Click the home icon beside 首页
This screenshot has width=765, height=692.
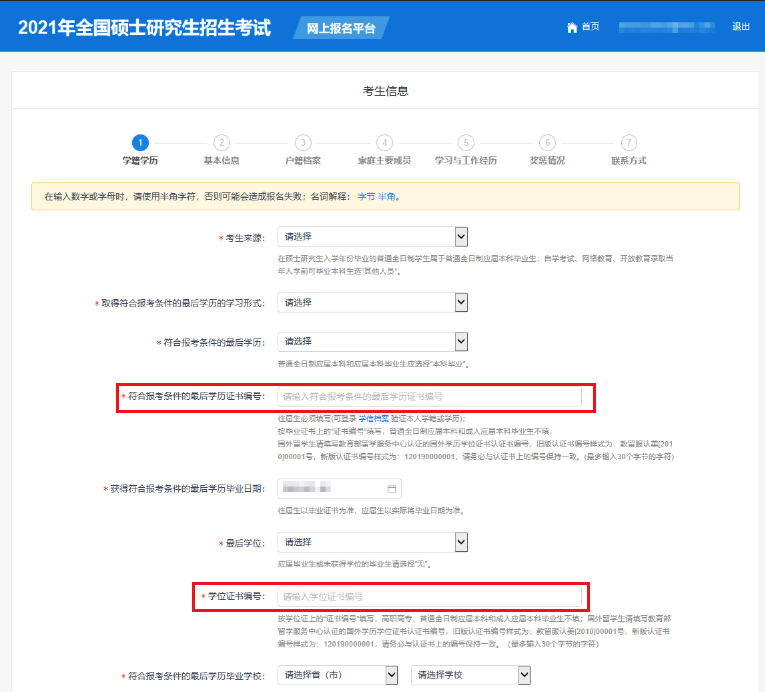coord(572,27)
